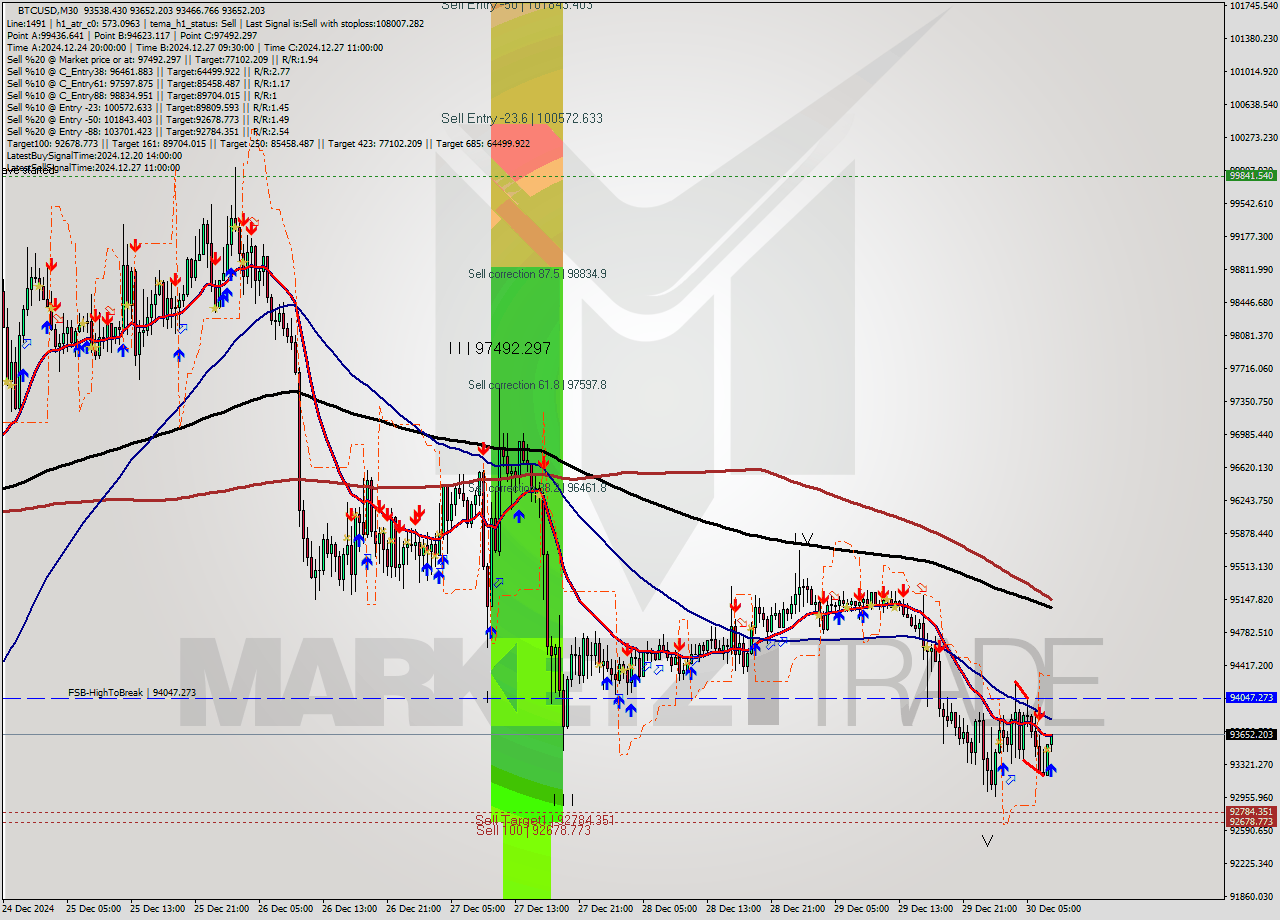
Task: Click the '27 Dec 13:00' time axis label
Action: pos(541,909)
